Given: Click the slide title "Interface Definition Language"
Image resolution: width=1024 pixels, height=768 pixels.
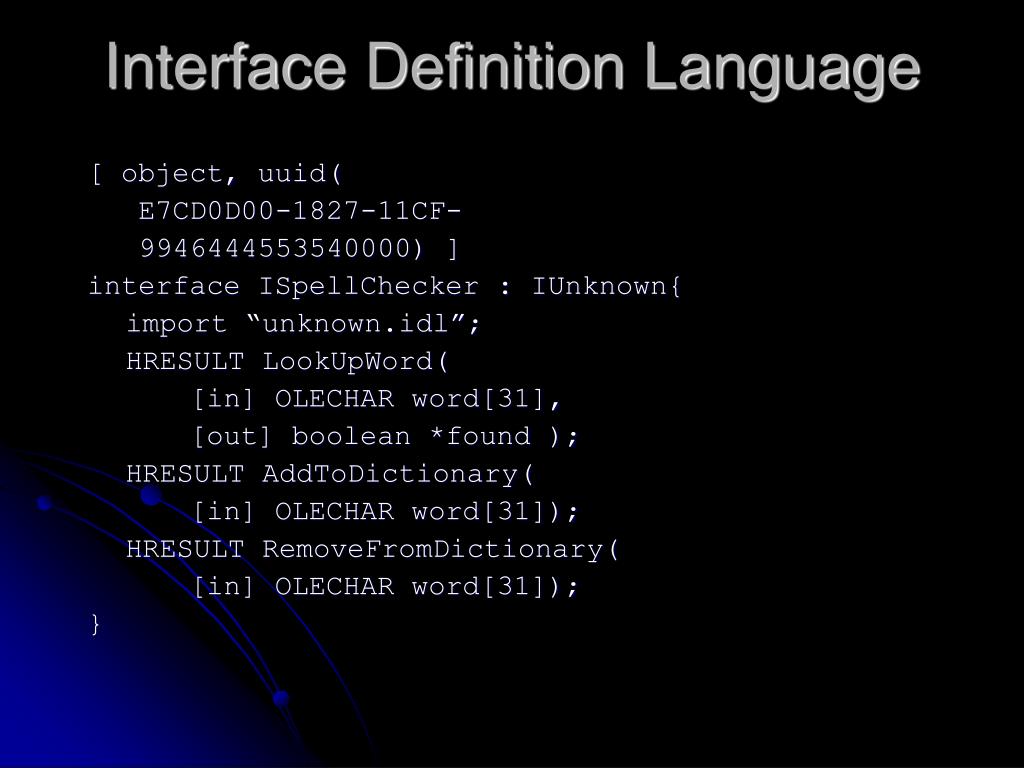Looking at the screenshot, I should [x=513, y=69].
